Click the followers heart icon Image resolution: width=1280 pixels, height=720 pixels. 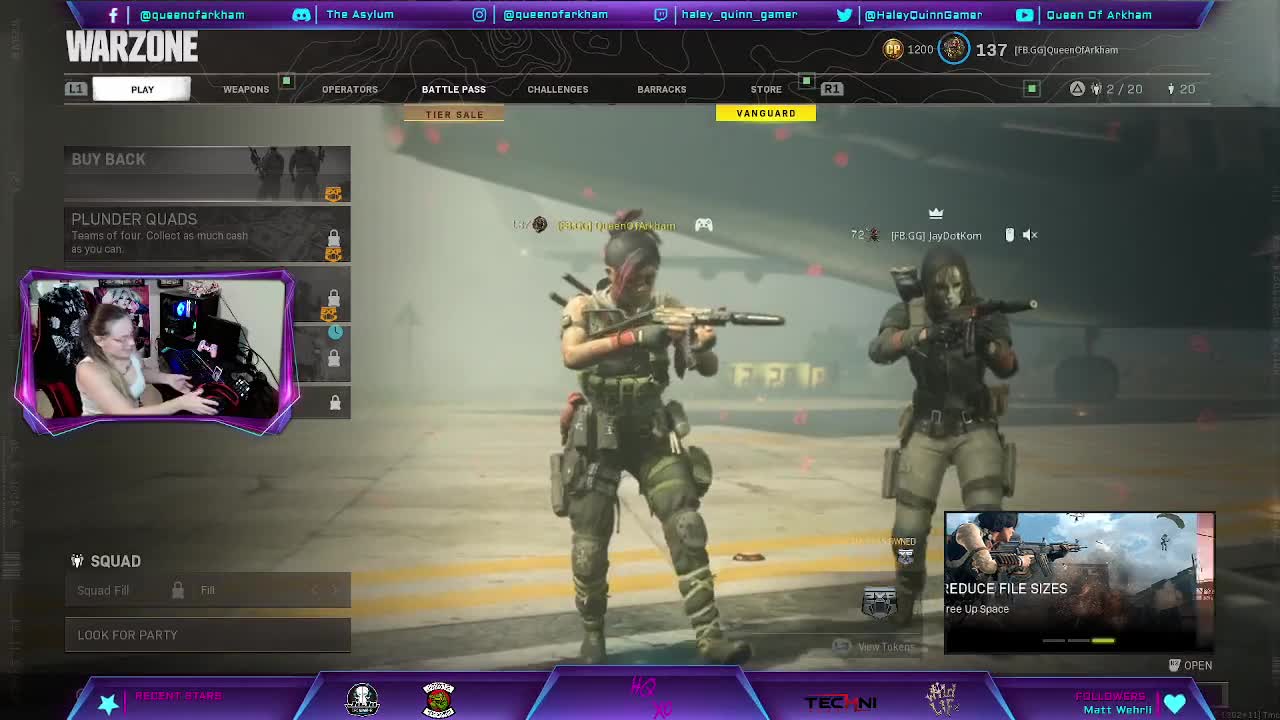pyautogui.click(x=1175, y=704)
